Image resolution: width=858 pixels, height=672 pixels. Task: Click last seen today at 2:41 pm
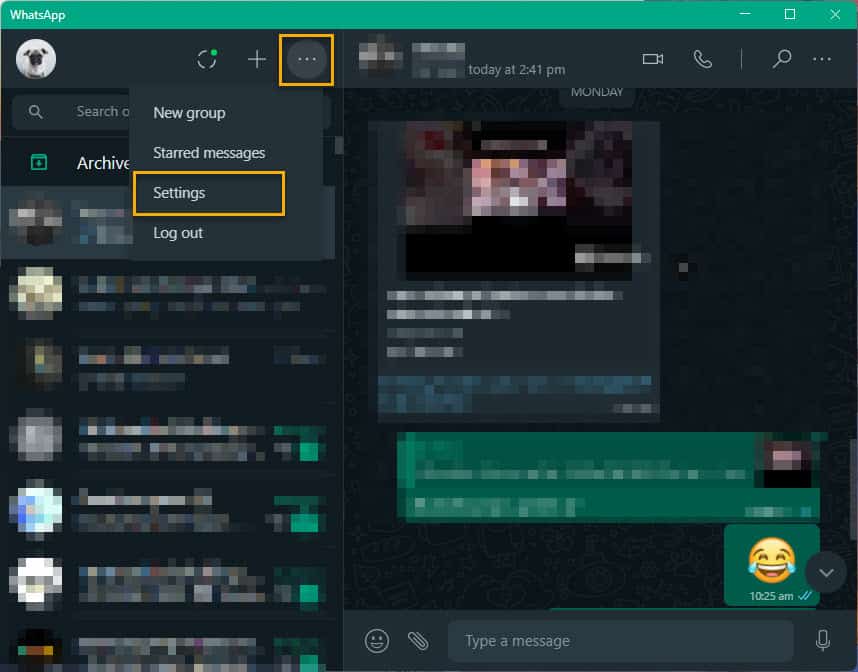(x=517, y=70)
